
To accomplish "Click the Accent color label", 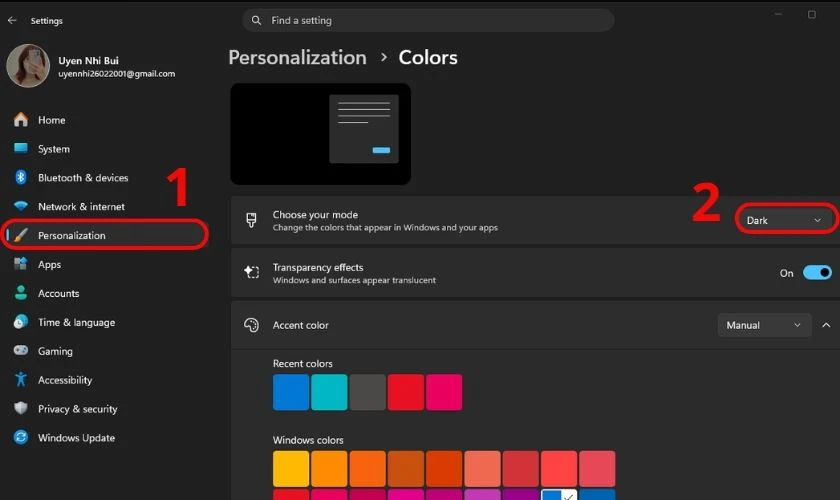I will coord(301,325).
